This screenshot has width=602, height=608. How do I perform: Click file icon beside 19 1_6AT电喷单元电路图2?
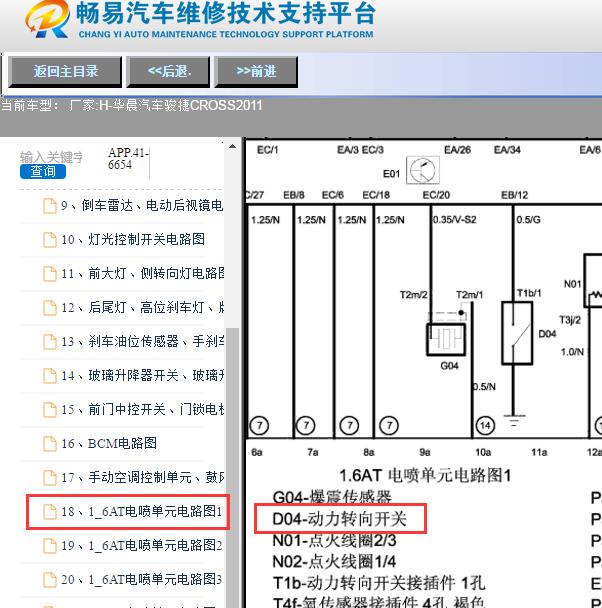pos(49,546)
